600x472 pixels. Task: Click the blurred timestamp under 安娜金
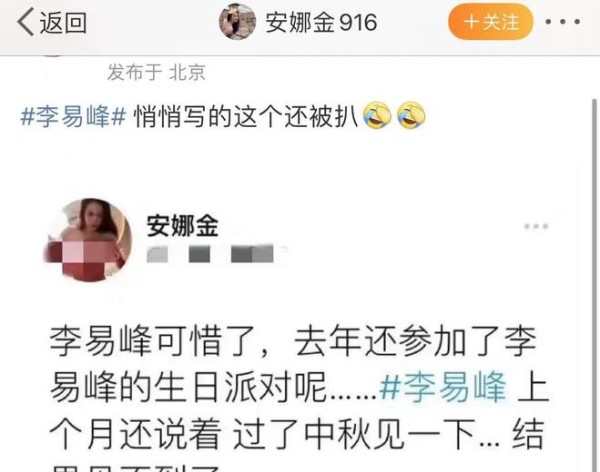(216, 254)
